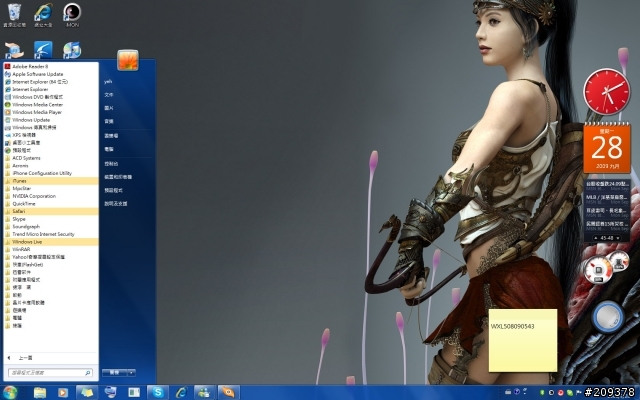This screenshot has height=400, width=640.
Task: Click the Windows Start orb
Action: (x=9, y=392)
